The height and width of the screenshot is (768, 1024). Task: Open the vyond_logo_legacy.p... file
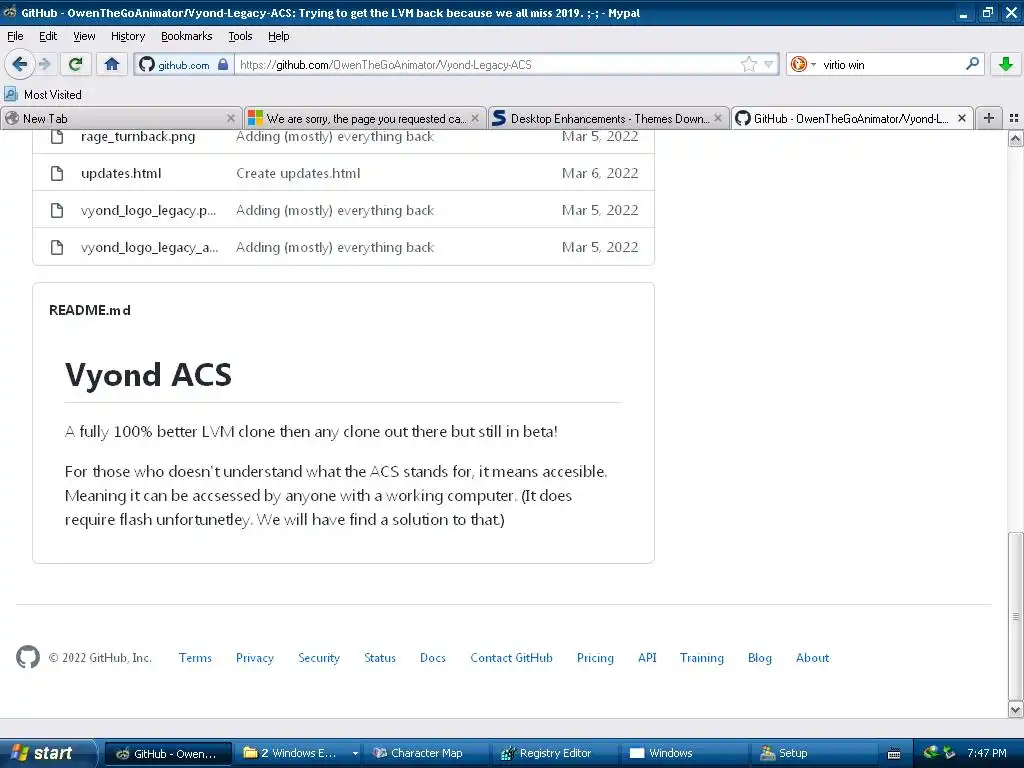coord(148,210)
